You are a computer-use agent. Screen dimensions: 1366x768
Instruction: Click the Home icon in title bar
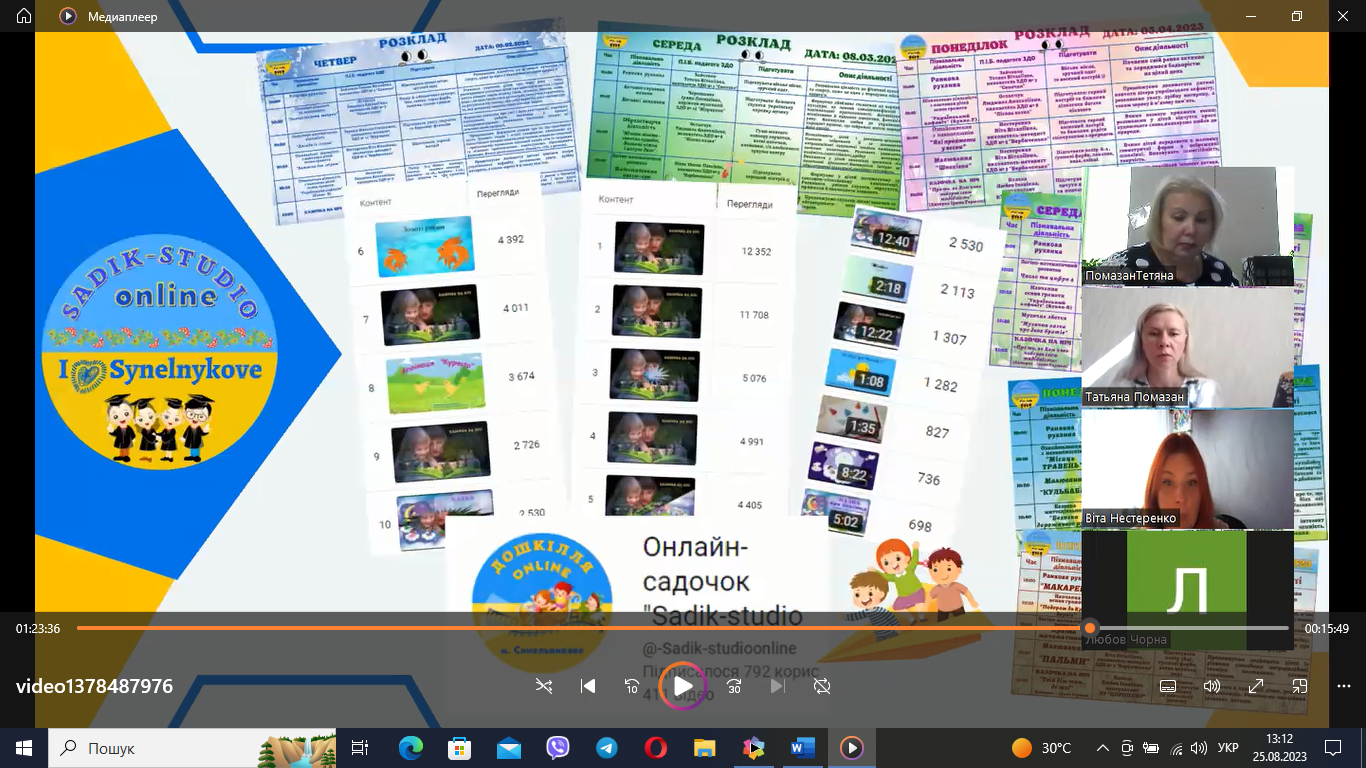click(24, 16)
